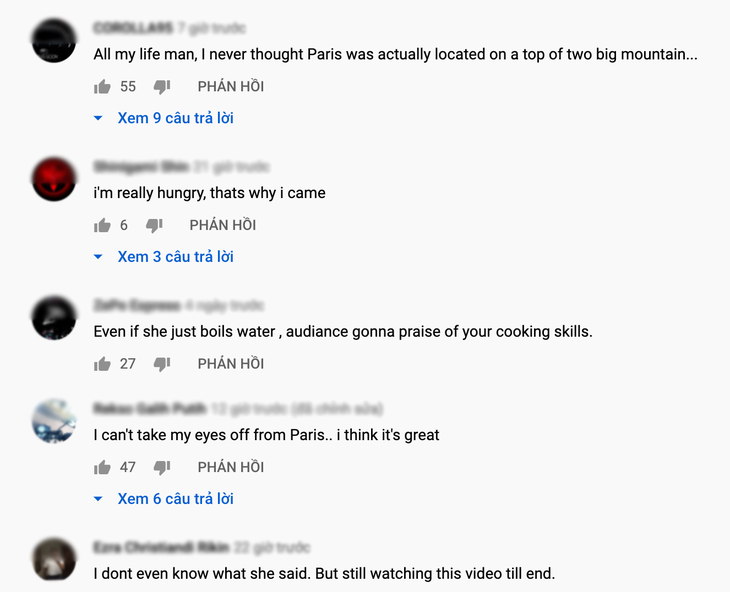The width and height of the screenshot is (730, 592).
Task: Like the "i'm really hungry" comment
Action: tap(102, 226)
